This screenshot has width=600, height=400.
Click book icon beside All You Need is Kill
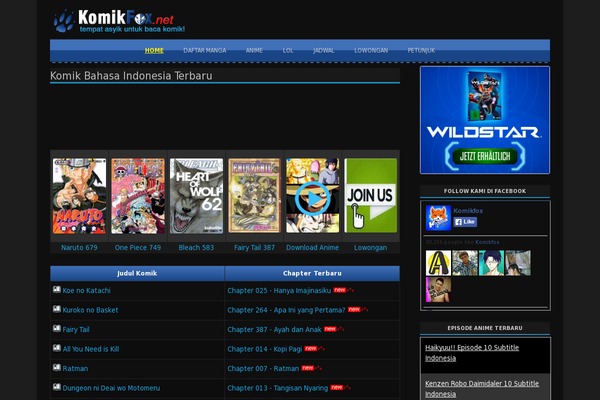pyautogui.click(x=57, y=348)
